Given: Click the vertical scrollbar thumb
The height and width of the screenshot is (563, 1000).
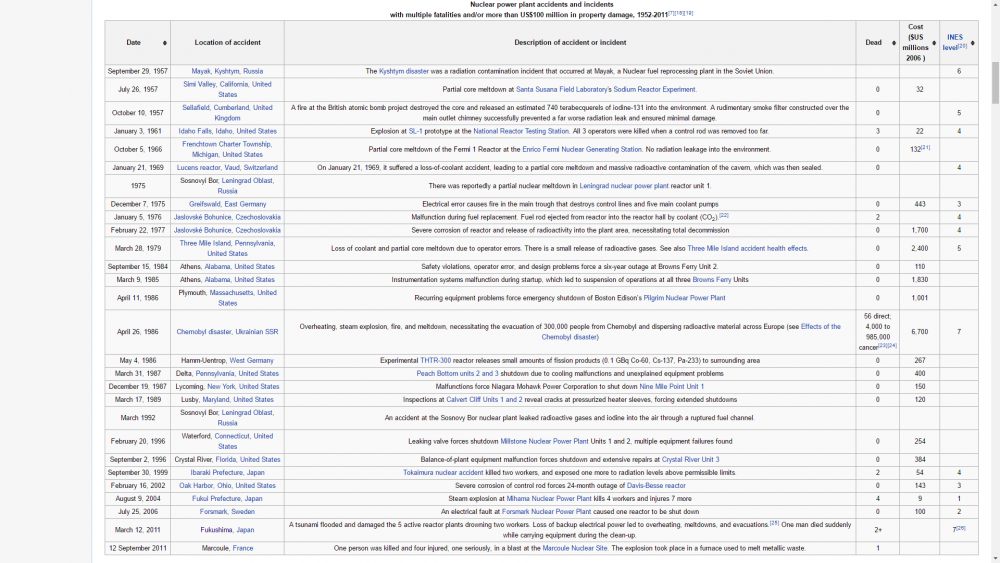Looking at the screenshot, I should [995, 83].
